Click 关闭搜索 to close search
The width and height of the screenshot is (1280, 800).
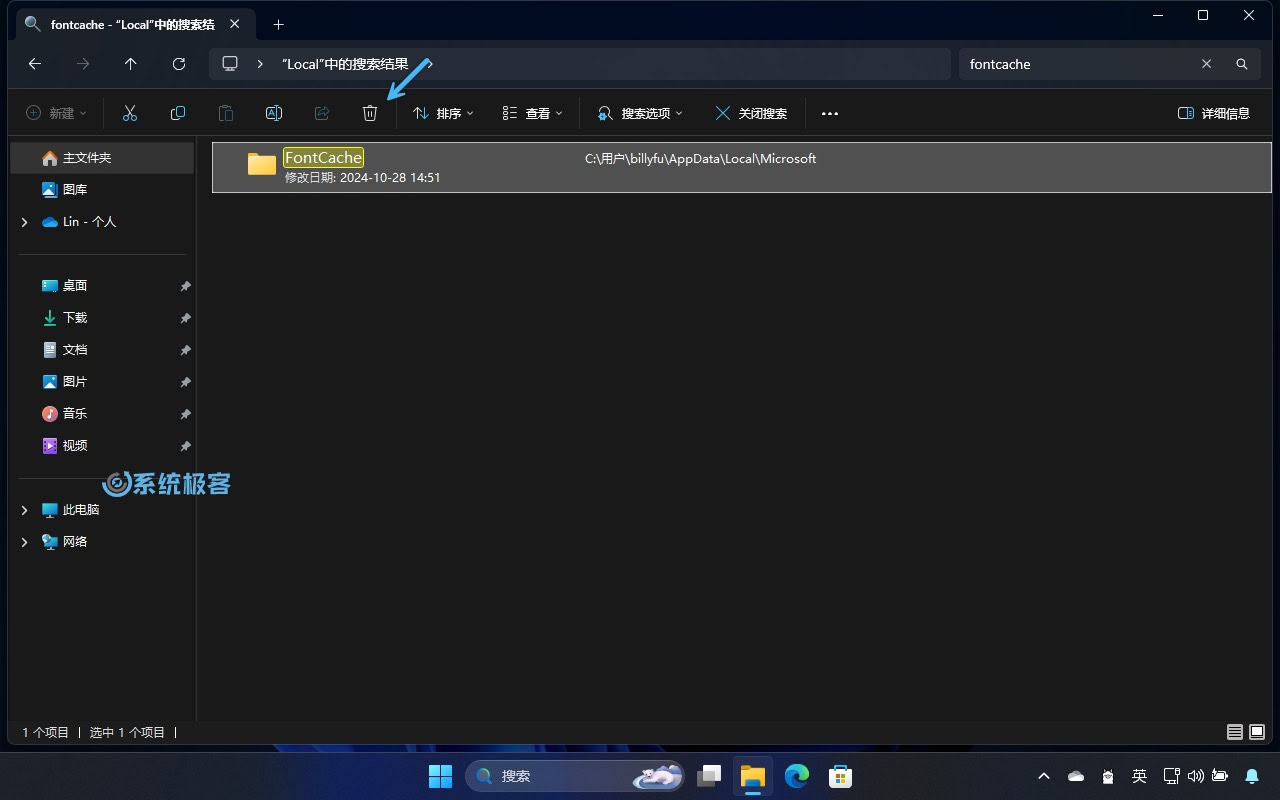[751, 113]
